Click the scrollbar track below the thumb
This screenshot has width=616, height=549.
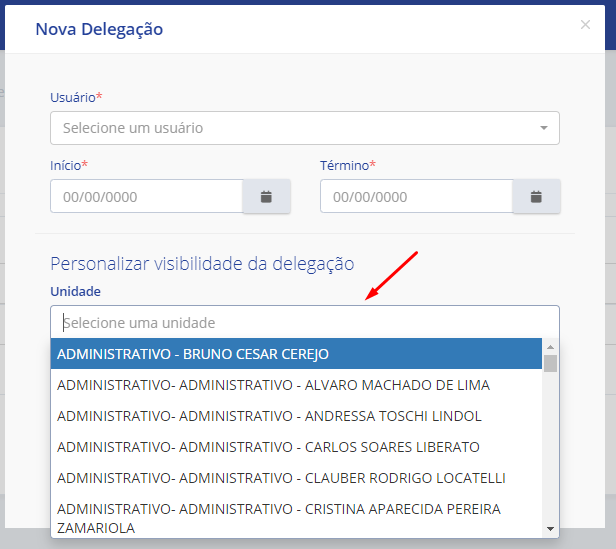(550, 450)
